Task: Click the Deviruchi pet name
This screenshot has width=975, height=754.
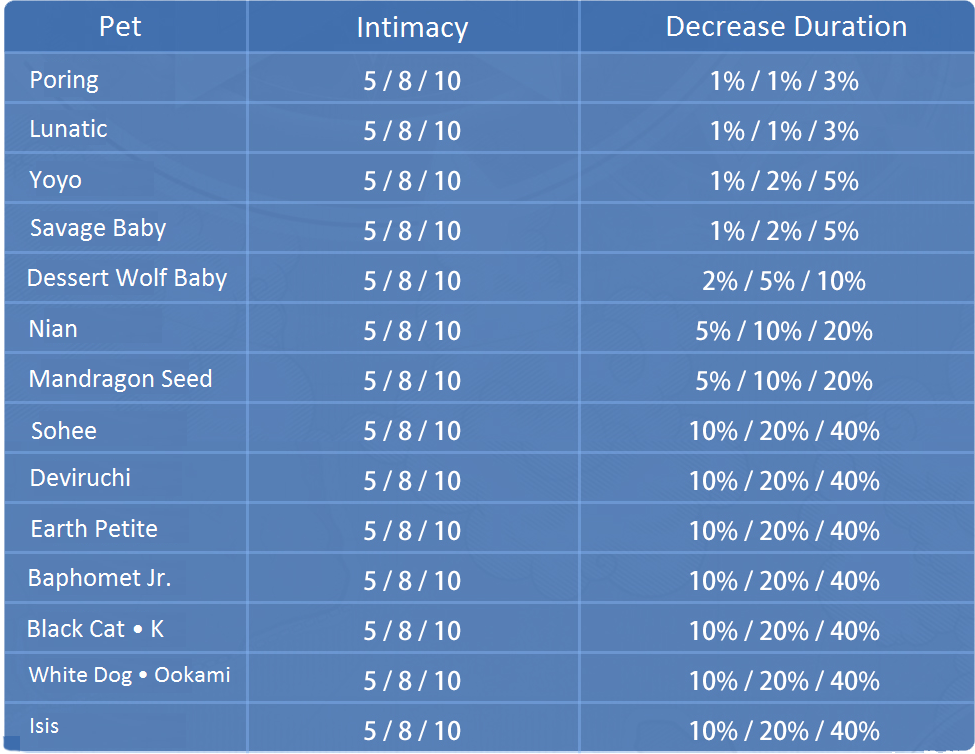Action: (x=80, y=478)
